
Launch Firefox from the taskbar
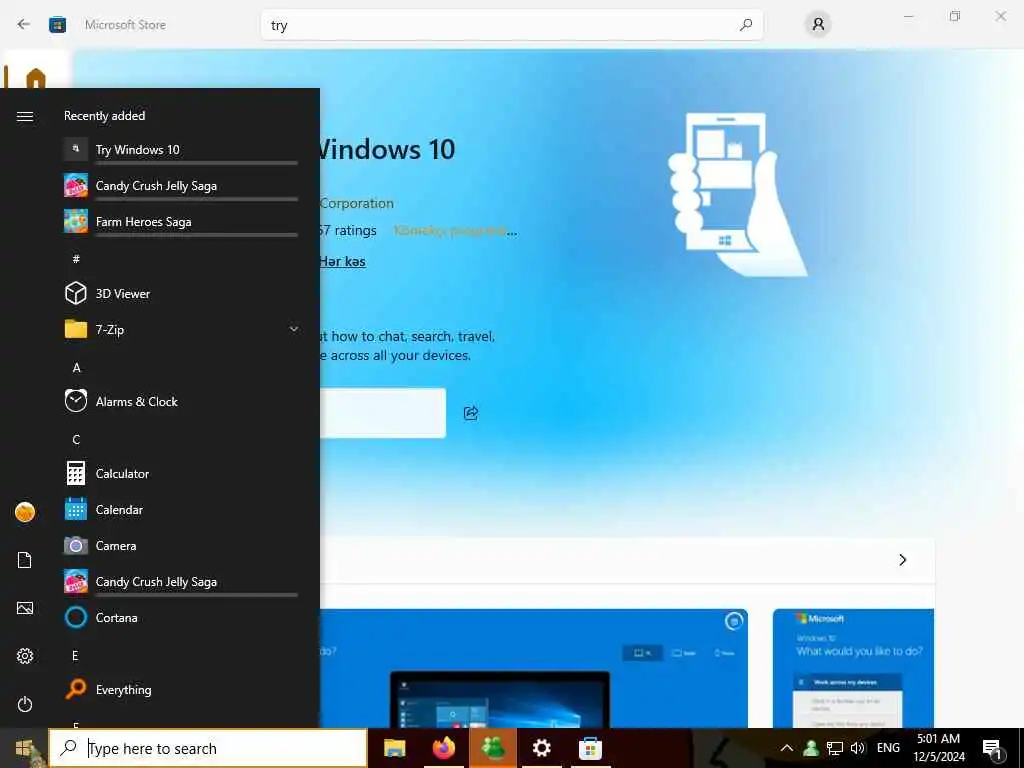pyautogui.click(x=443, y=748)
